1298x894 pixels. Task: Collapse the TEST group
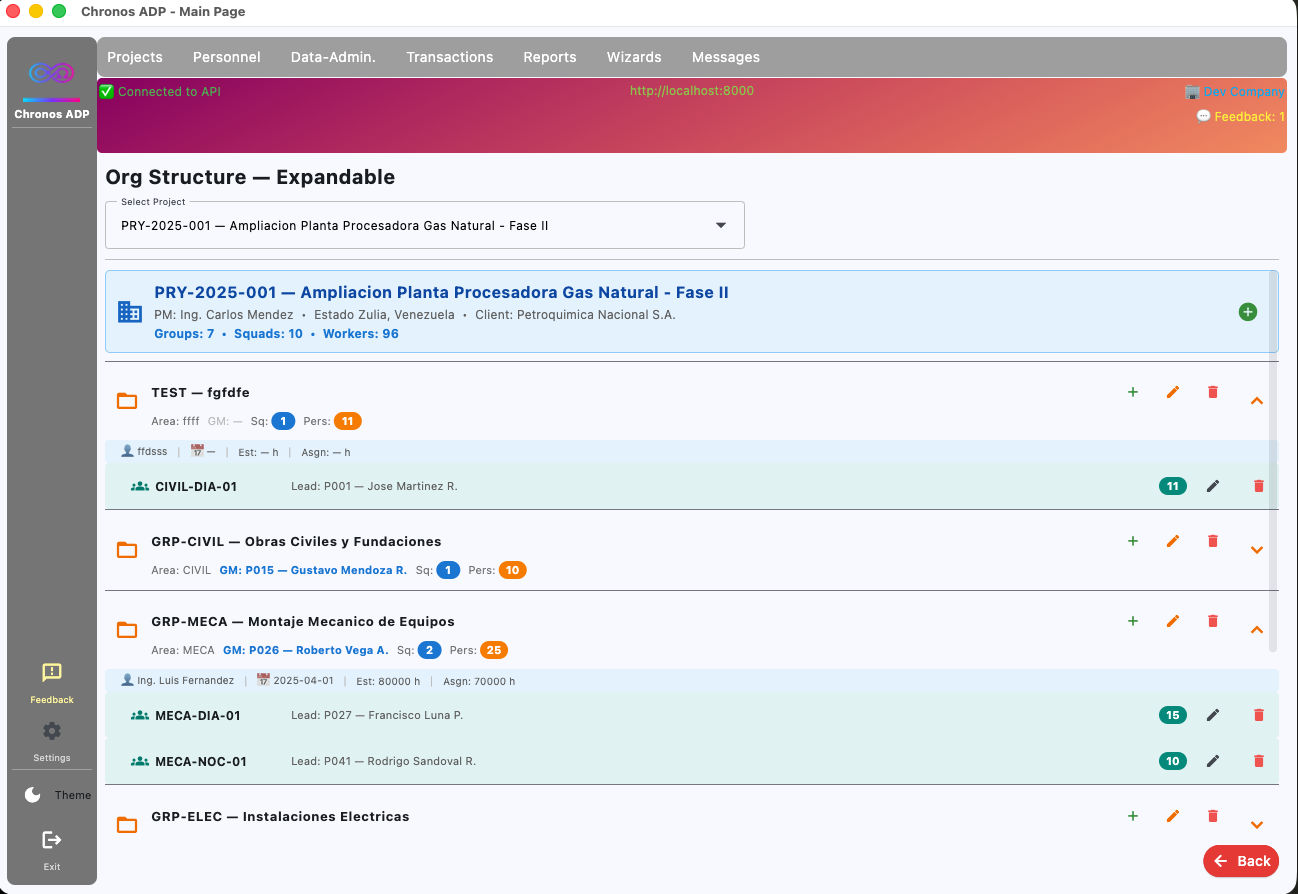coord(1257,400)
